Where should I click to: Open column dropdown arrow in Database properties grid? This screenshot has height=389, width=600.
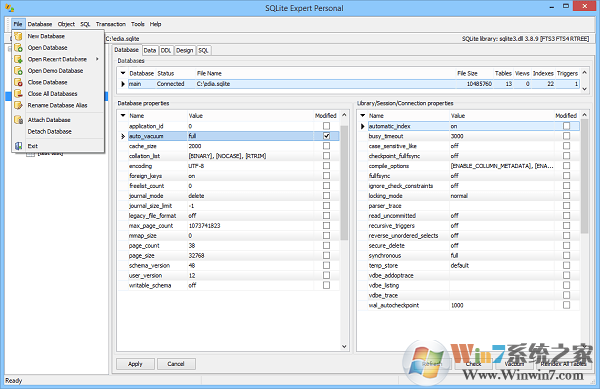click(123, 116)
